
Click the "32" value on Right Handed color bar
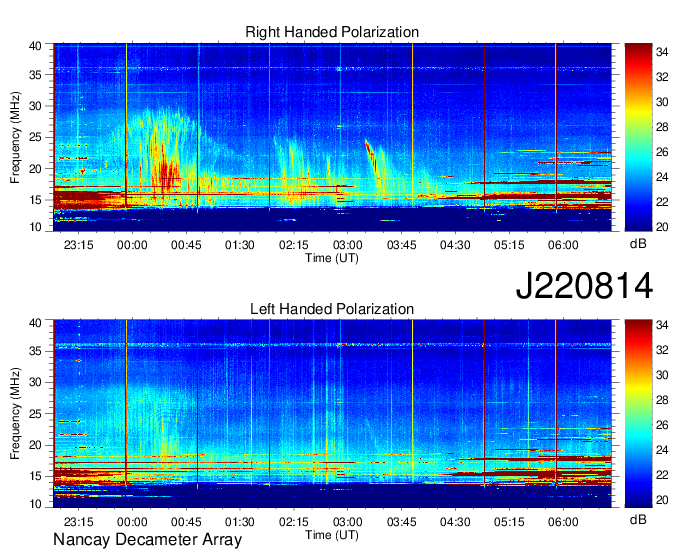point(662,77)
